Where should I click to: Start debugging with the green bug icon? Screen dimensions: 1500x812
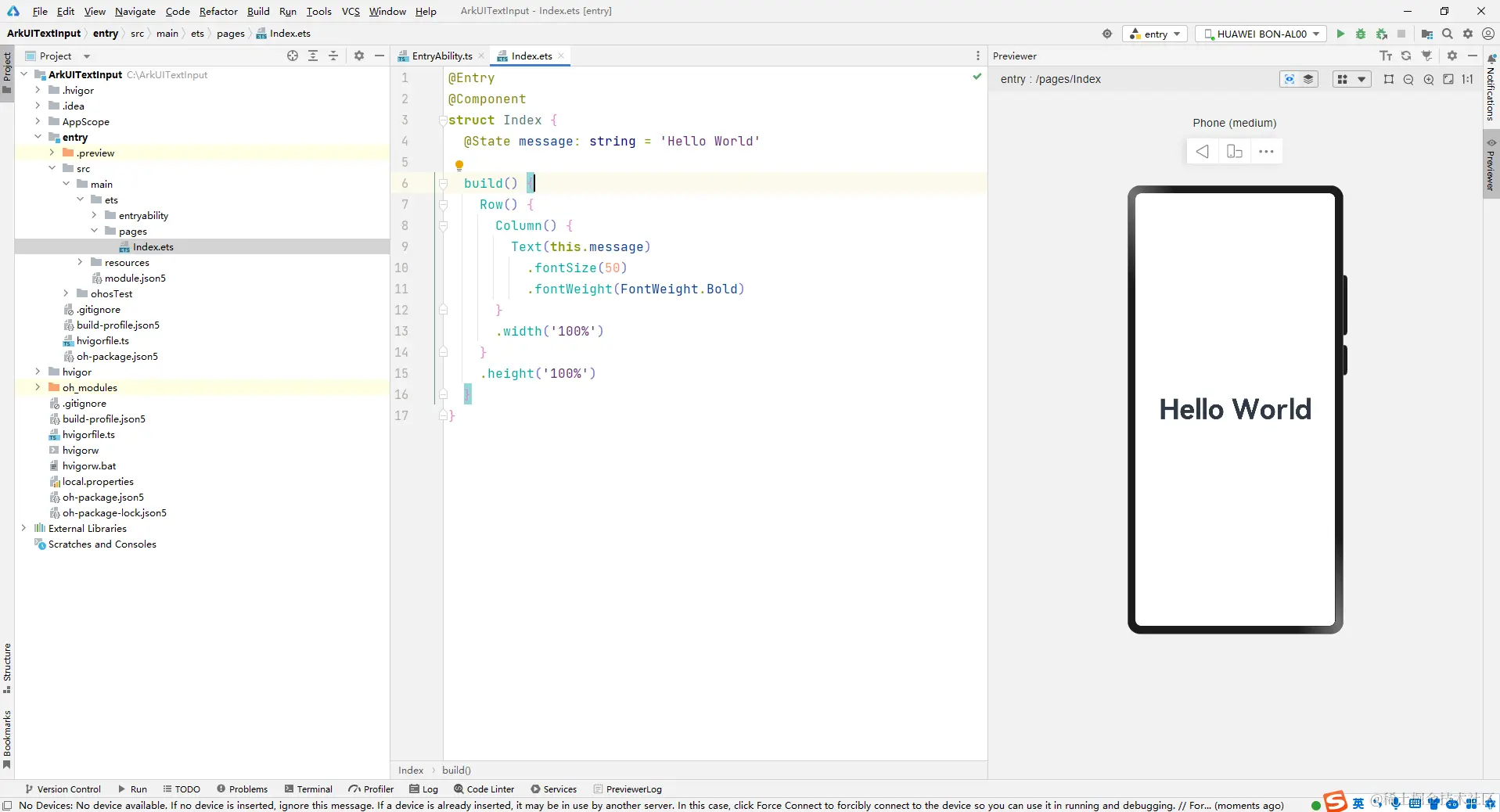(1361, 34)
